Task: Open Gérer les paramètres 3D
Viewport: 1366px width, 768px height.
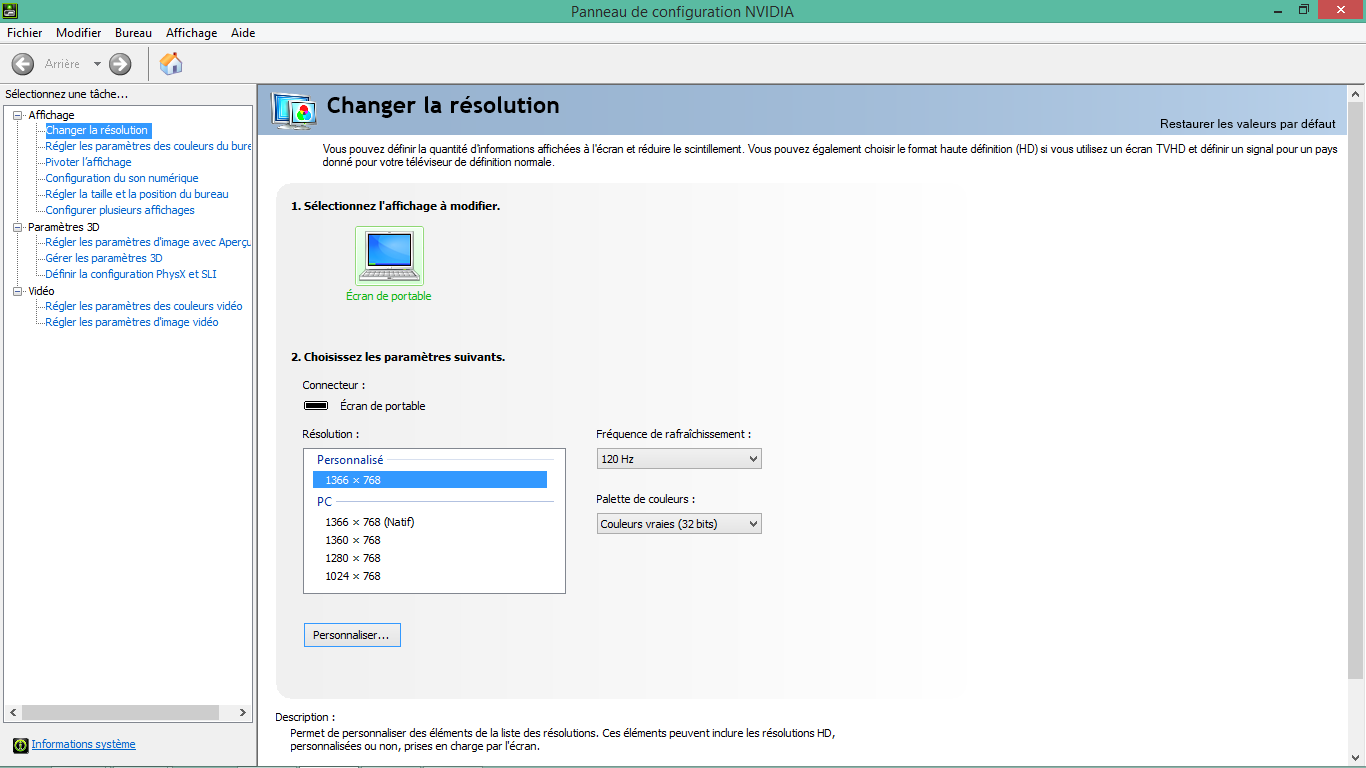Action: tap(104, 258)
